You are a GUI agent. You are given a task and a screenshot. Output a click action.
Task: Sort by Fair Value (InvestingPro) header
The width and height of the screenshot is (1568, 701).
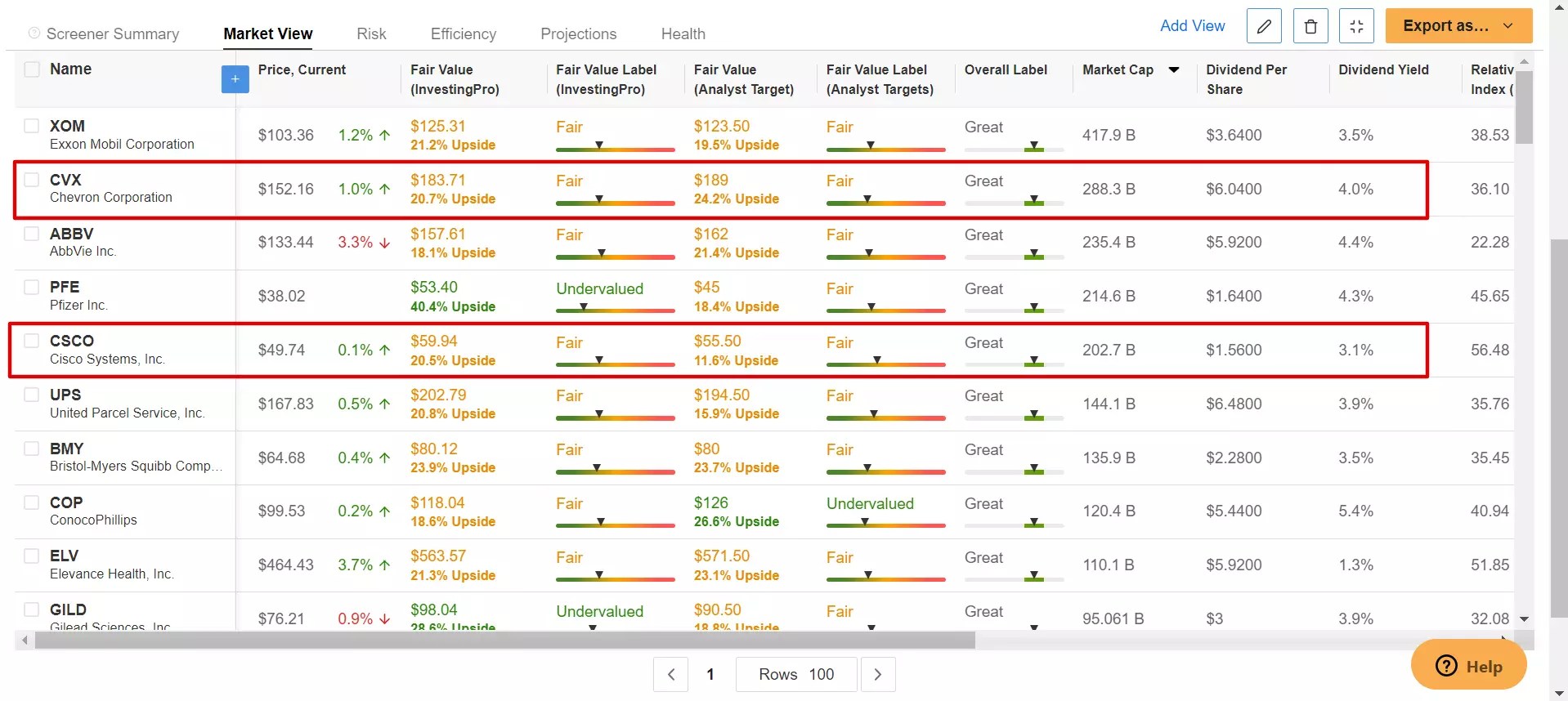click(x=455, y=79)
